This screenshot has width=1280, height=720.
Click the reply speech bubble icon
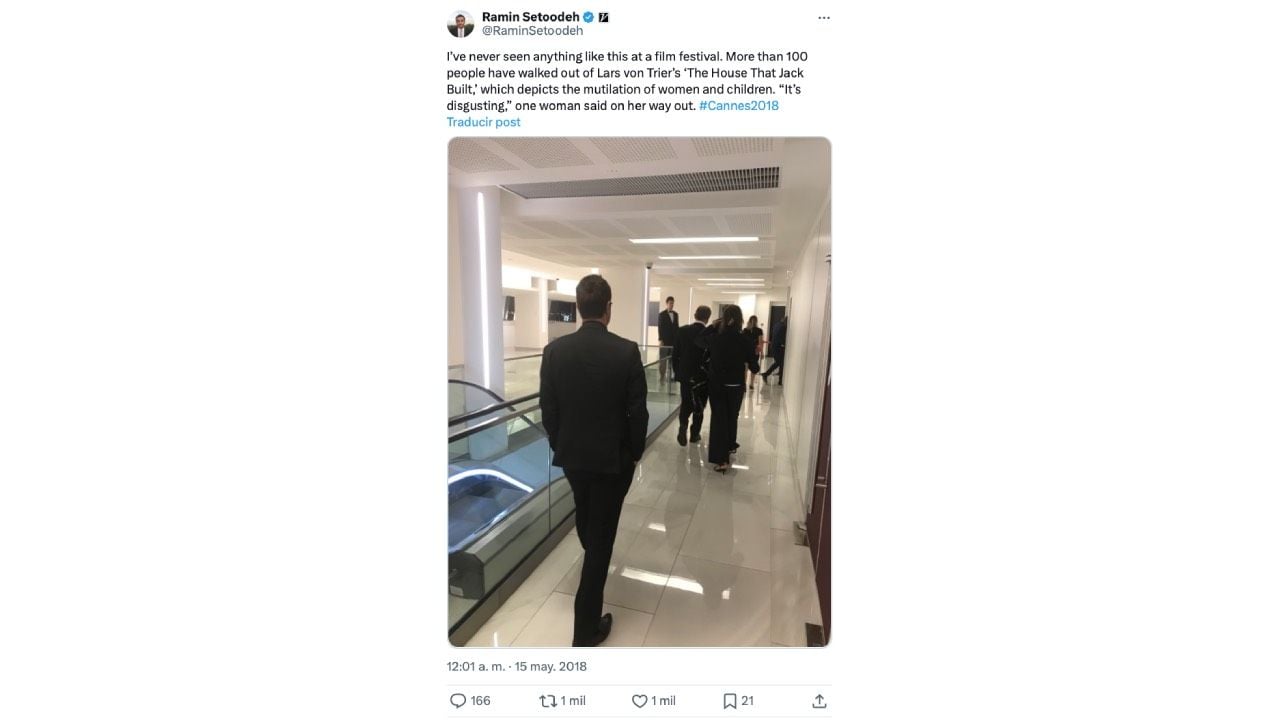click(458, 701)
